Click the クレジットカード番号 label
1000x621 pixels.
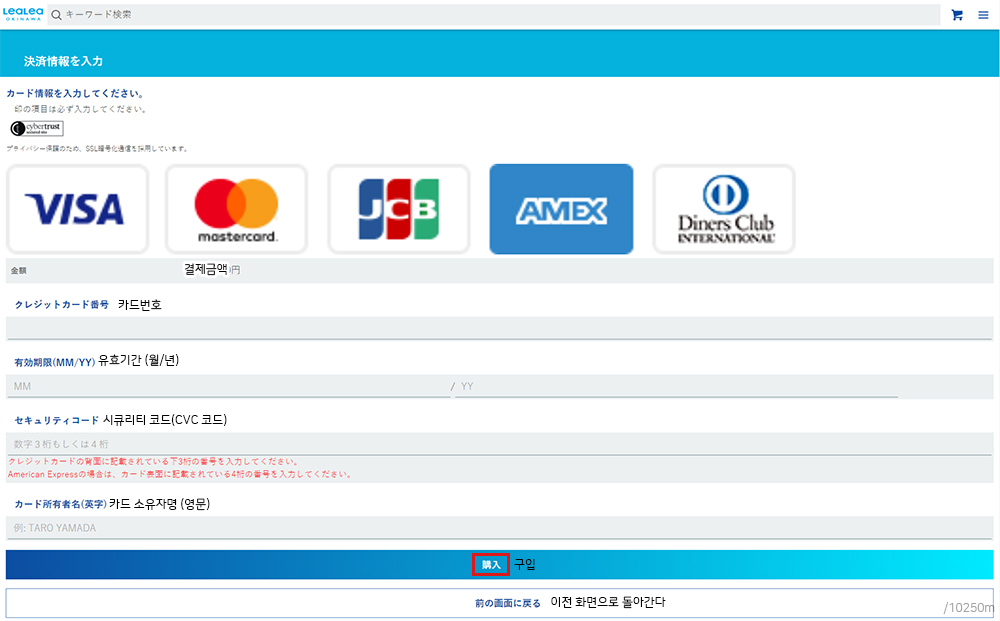click(61, 305)
